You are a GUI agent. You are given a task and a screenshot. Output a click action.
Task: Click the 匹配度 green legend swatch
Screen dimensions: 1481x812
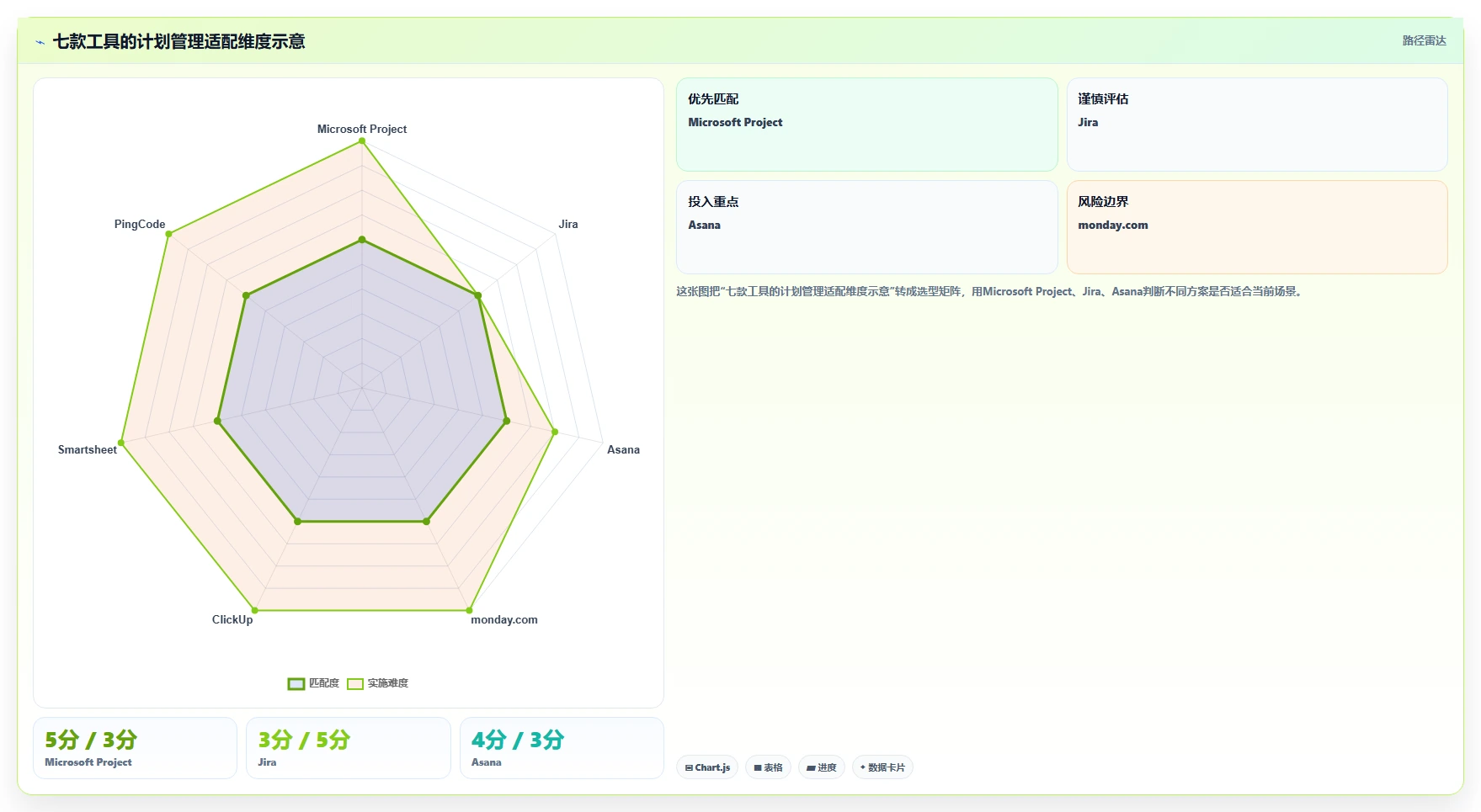tap(296, 683)
